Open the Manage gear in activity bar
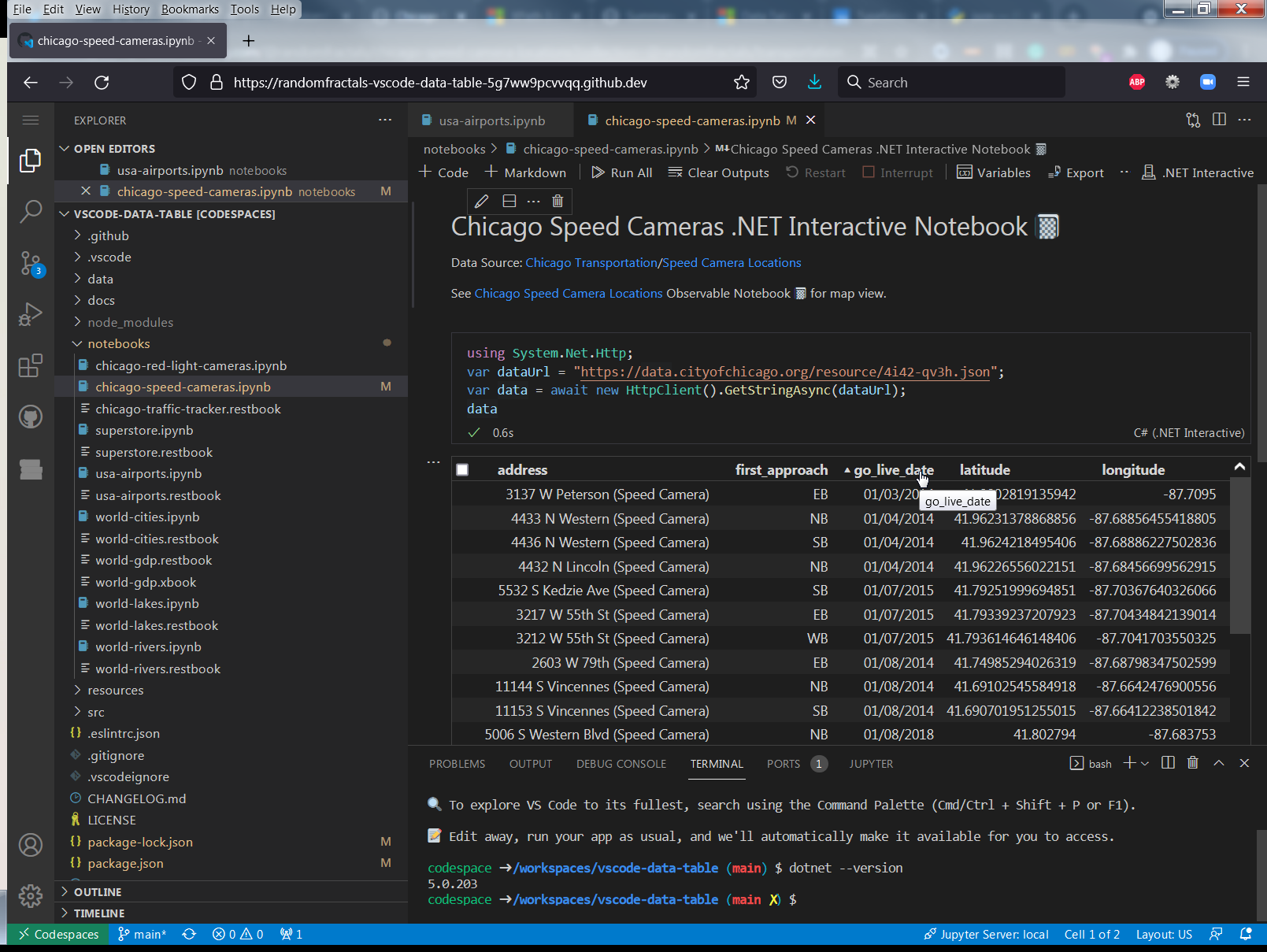 31,896
